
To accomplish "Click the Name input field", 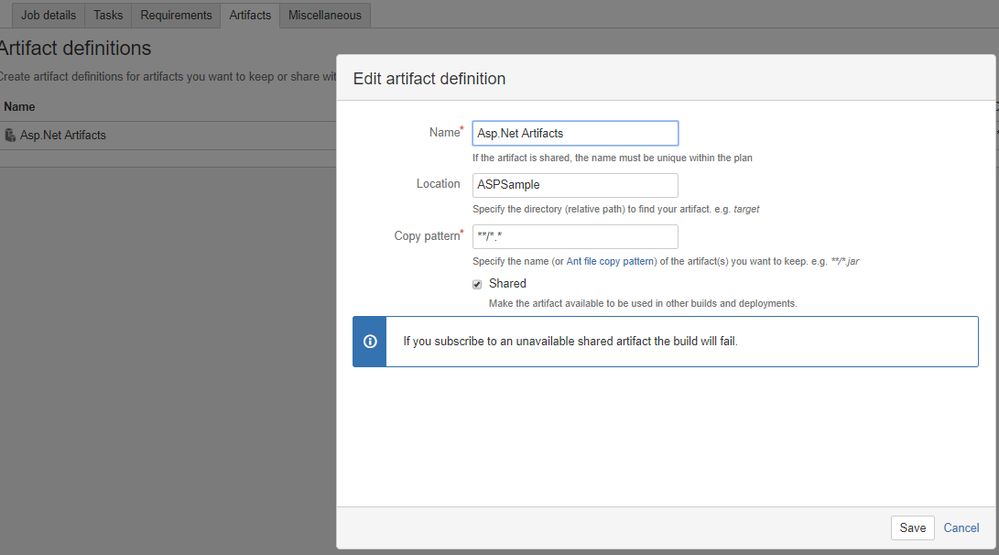I will tap(575, 133).
